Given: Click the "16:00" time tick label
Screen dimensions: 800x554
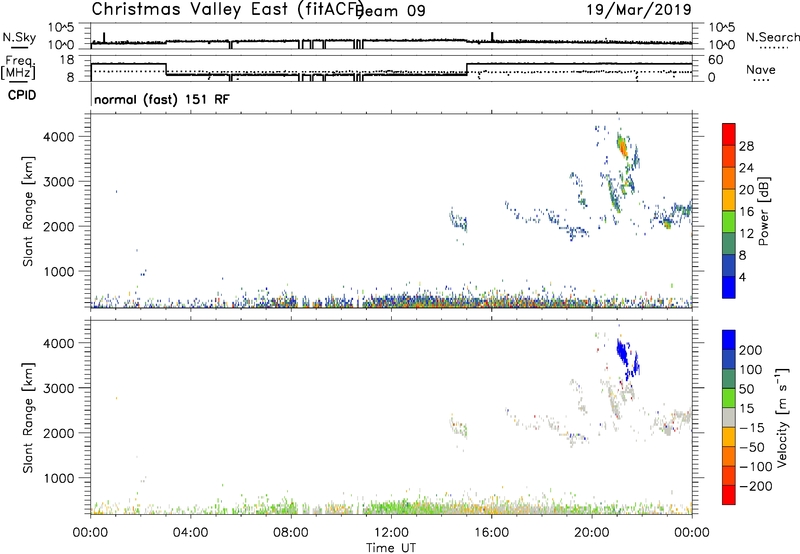Looking at the screenshot, I should tap(491, 533).
